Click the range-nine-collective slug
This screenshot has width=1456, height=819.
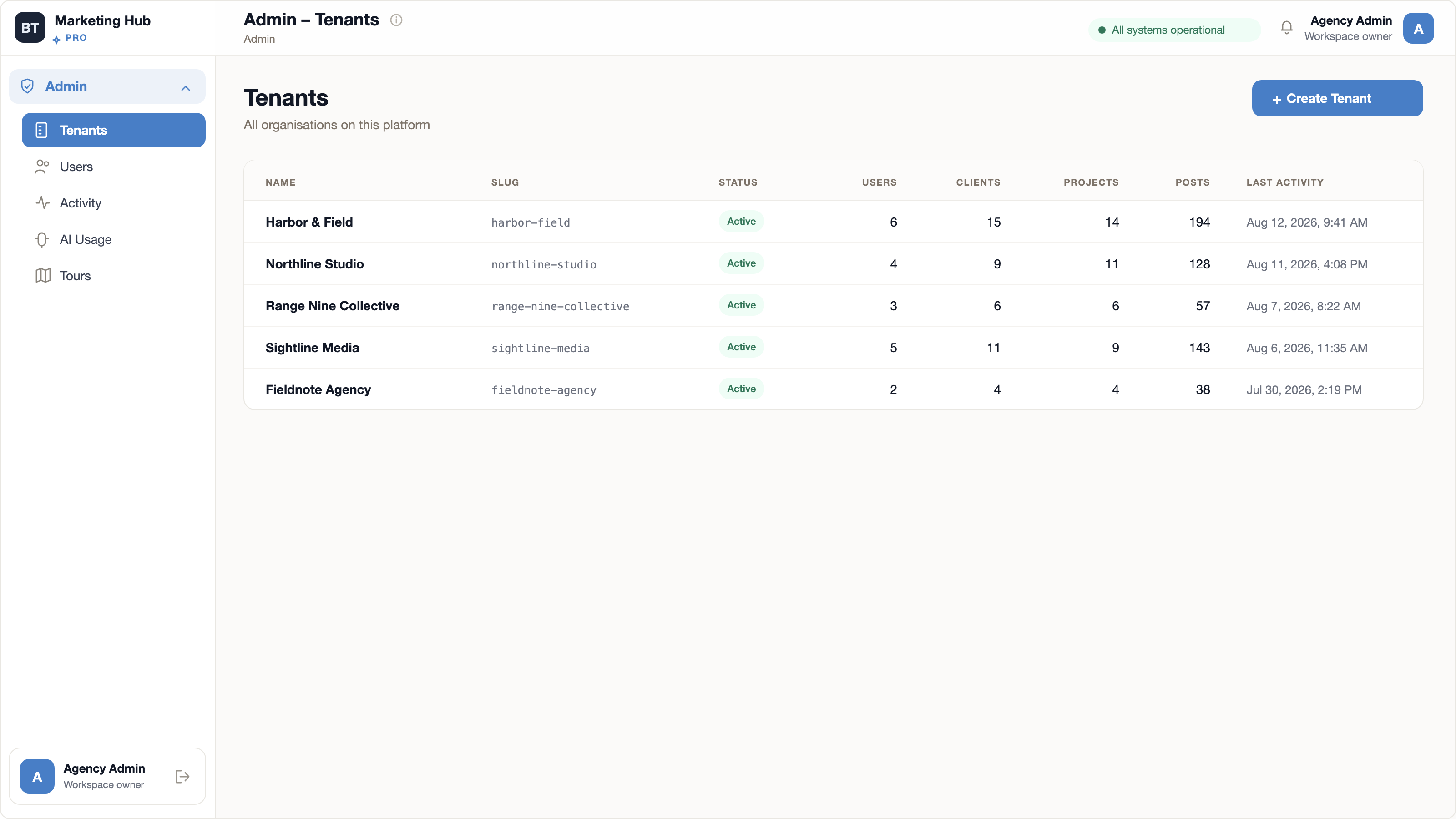[x=560, y=306]
